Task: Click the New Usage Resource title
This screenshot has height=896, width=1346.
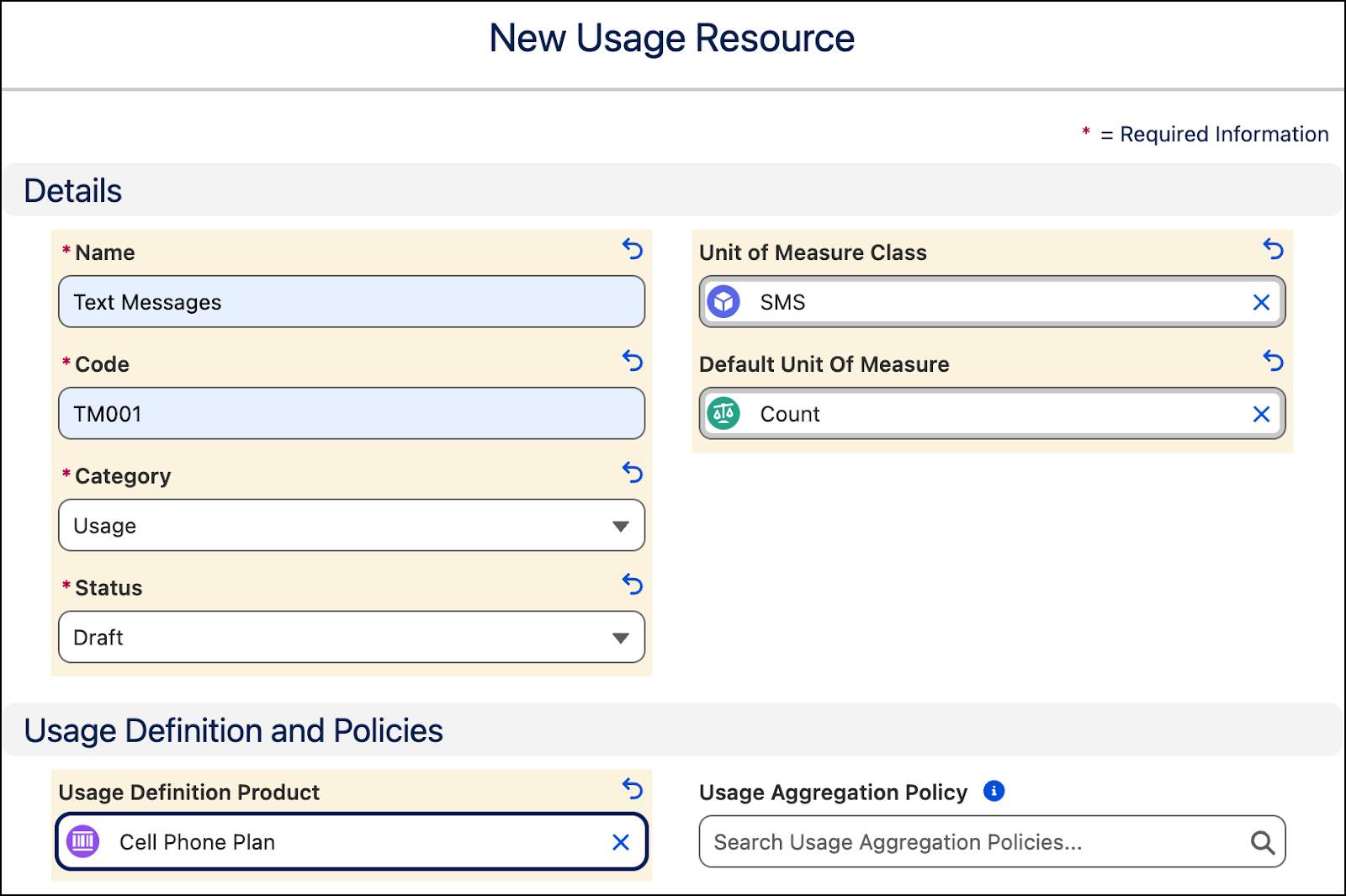Action: (672, 39)
